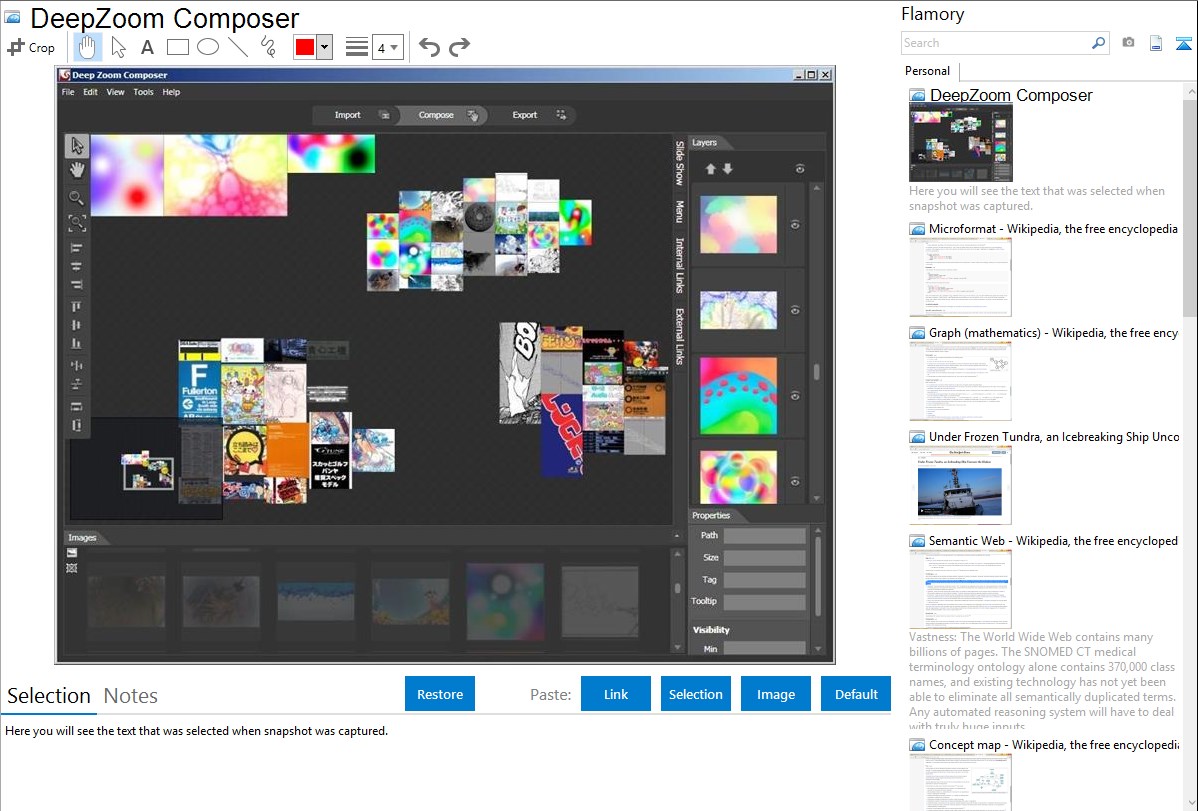Switch to the Notes tab
1198x811 pixels.
(131, 696)
